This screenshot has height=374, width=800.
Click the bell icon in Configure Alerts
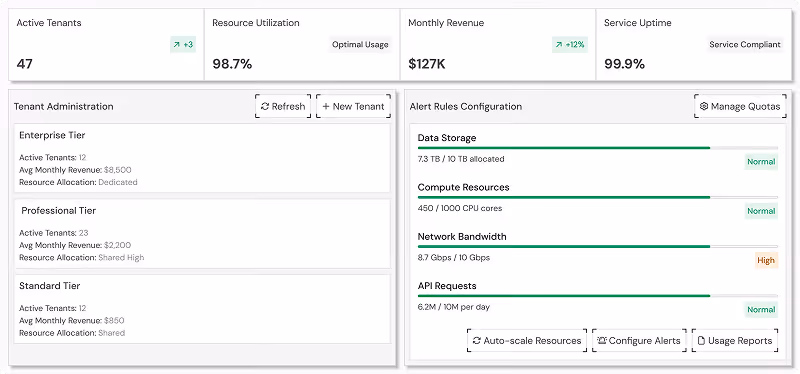tap(602, 340)
